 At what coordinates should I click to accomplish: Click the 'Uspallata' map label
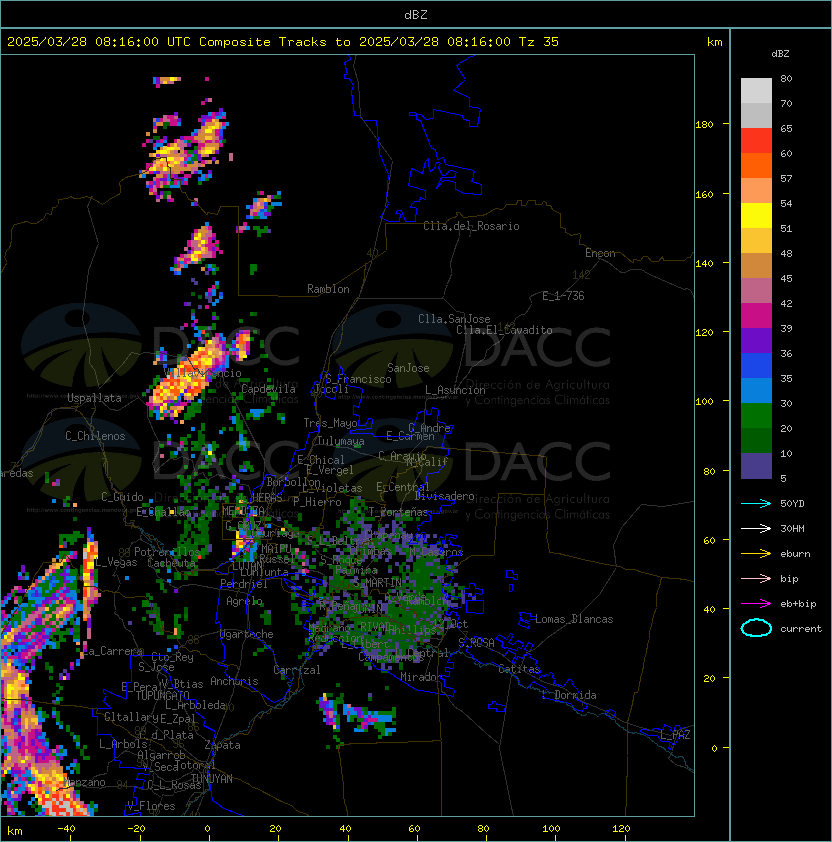point(94,398)
